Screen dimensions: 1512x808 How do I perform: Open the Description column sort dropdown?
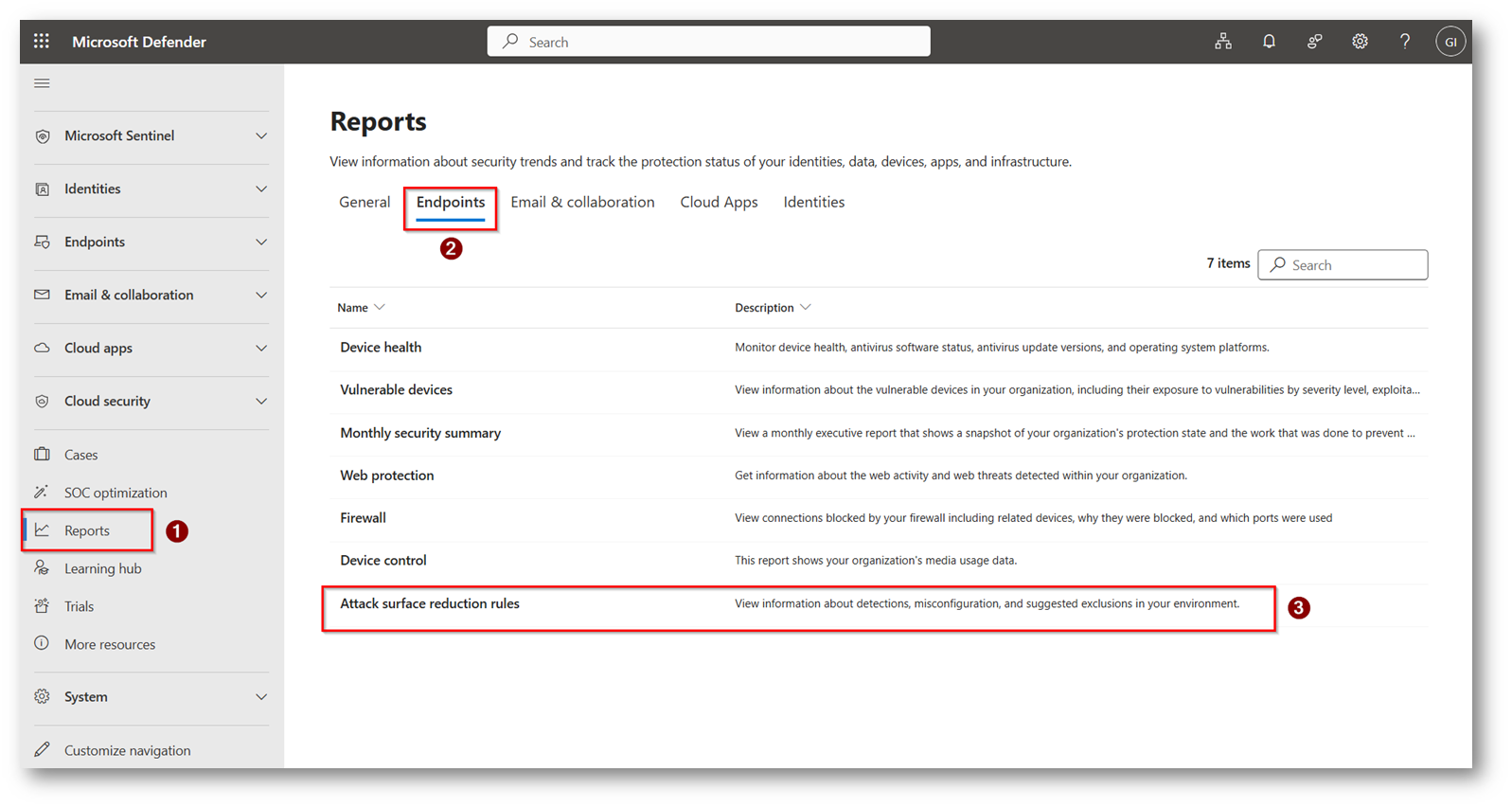[806, 308]
